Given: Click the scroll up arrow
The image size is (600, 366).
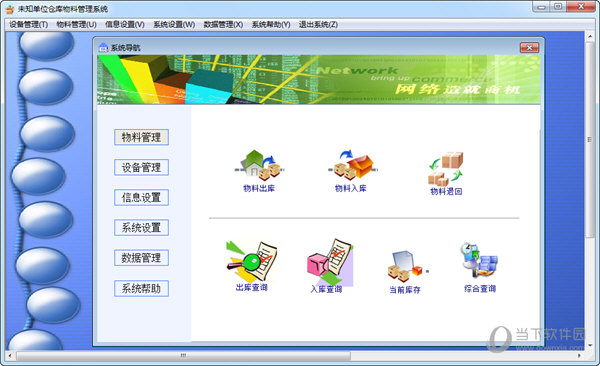Looking at the screenshot, I should tap(590, 36).
